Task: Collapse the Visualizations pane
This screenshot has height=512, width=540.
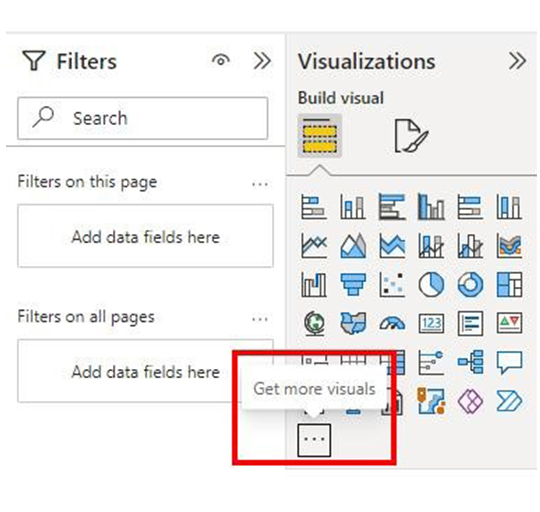Action: click(x=517, y=61)
